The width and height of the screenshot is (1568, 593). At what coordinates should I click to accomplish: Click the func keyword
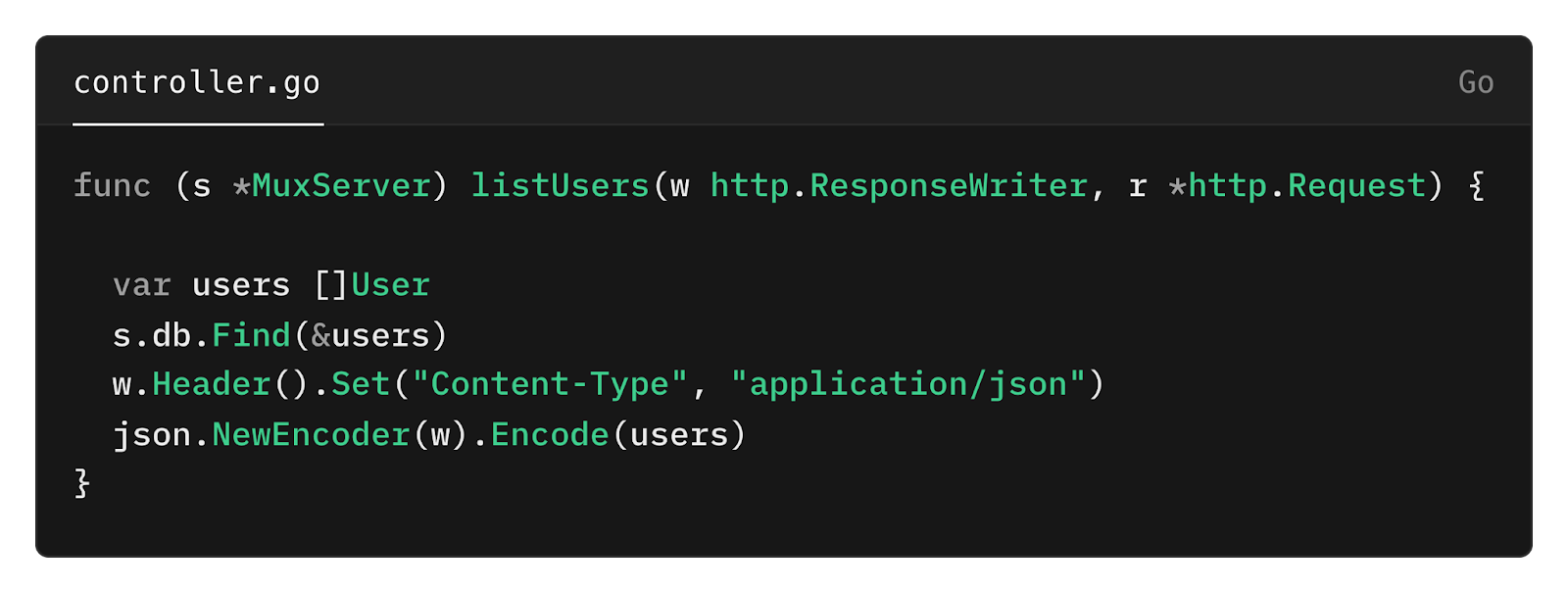pos(112,185)
